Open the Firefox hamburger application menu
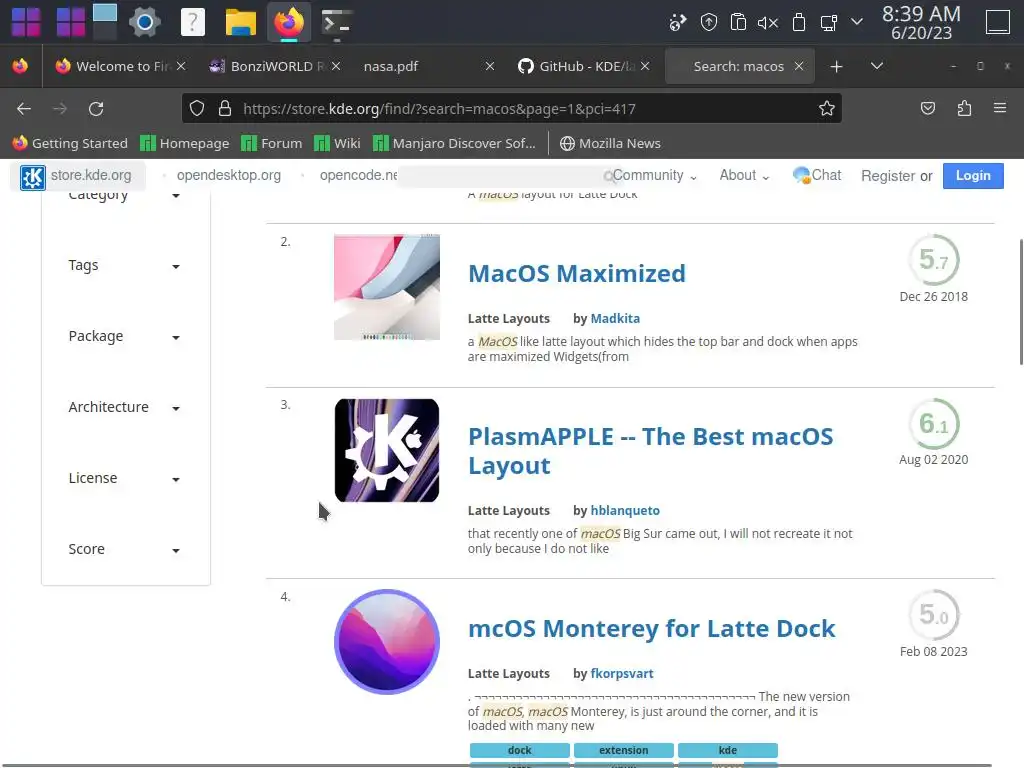This screenshot has width=1024, height=768. pyautogui.click(x=999, y=108)
